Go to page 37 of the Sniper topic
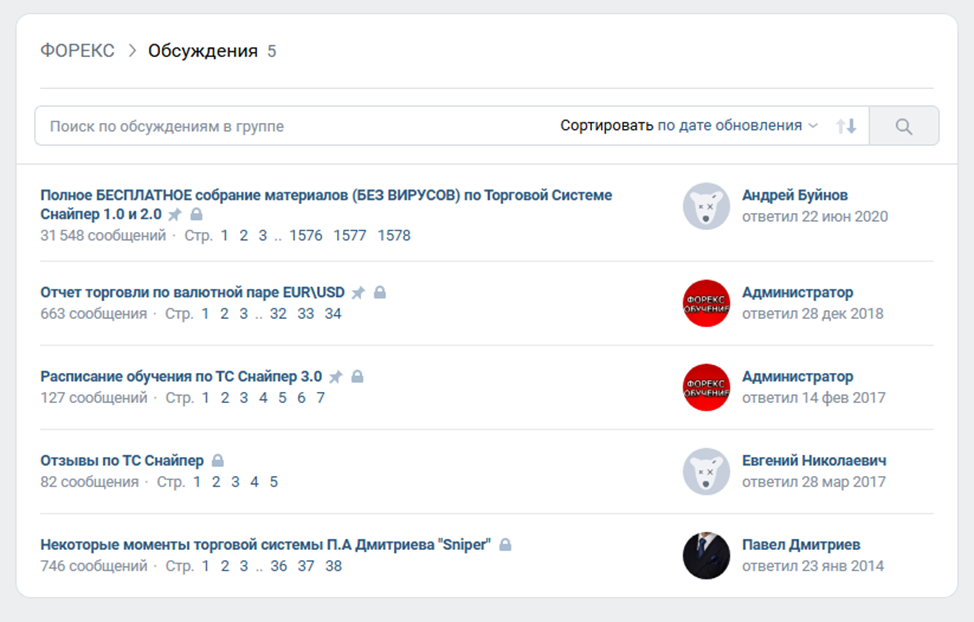The image size is (974, 622). (306, 566)
